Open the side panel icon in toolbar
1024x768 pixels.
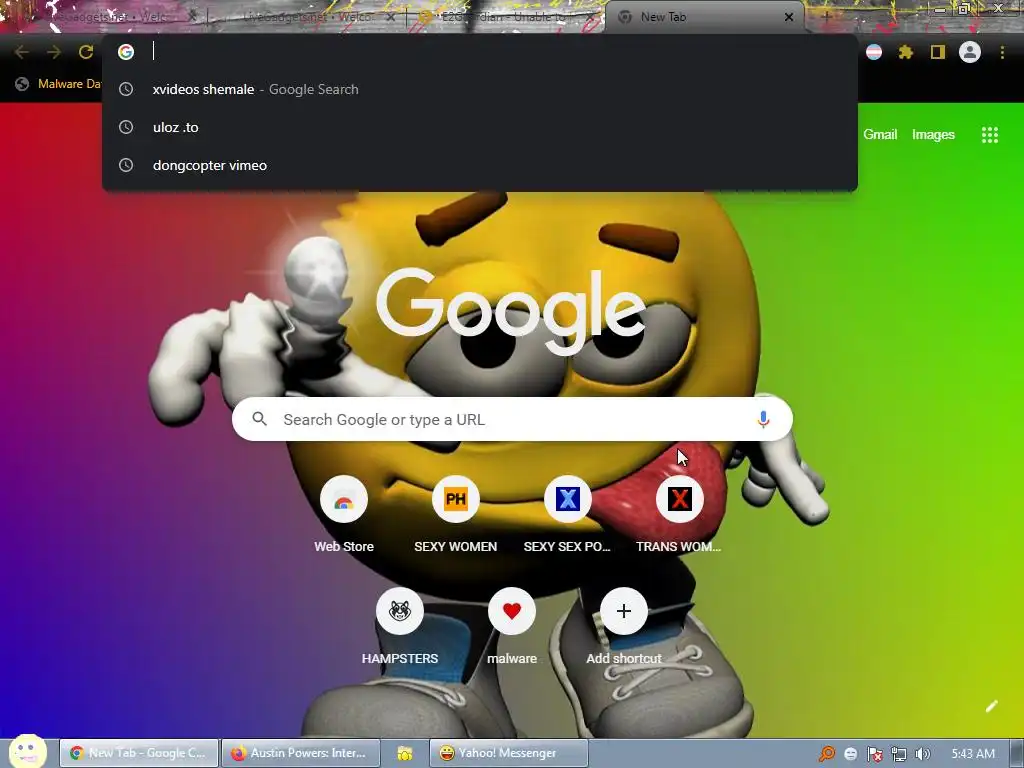938,52
